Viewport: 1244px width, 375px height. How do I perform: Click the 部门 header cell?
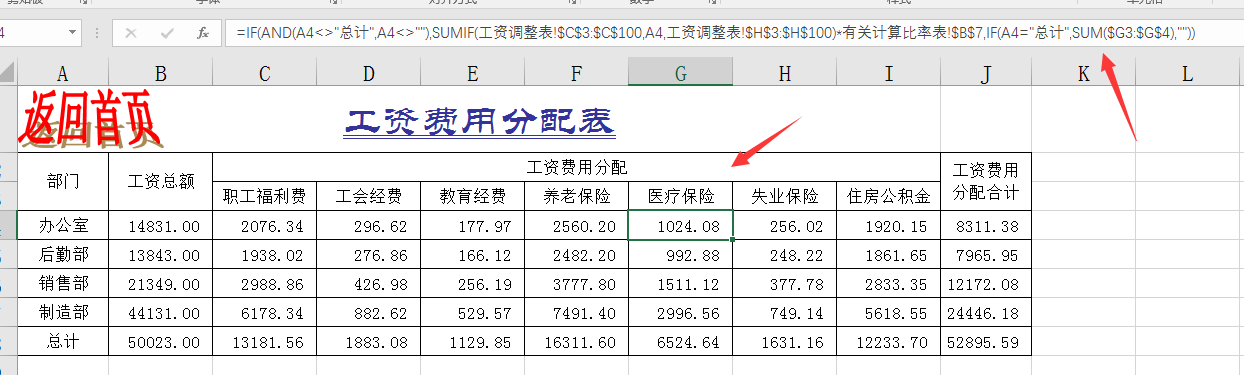pos(63,181)
